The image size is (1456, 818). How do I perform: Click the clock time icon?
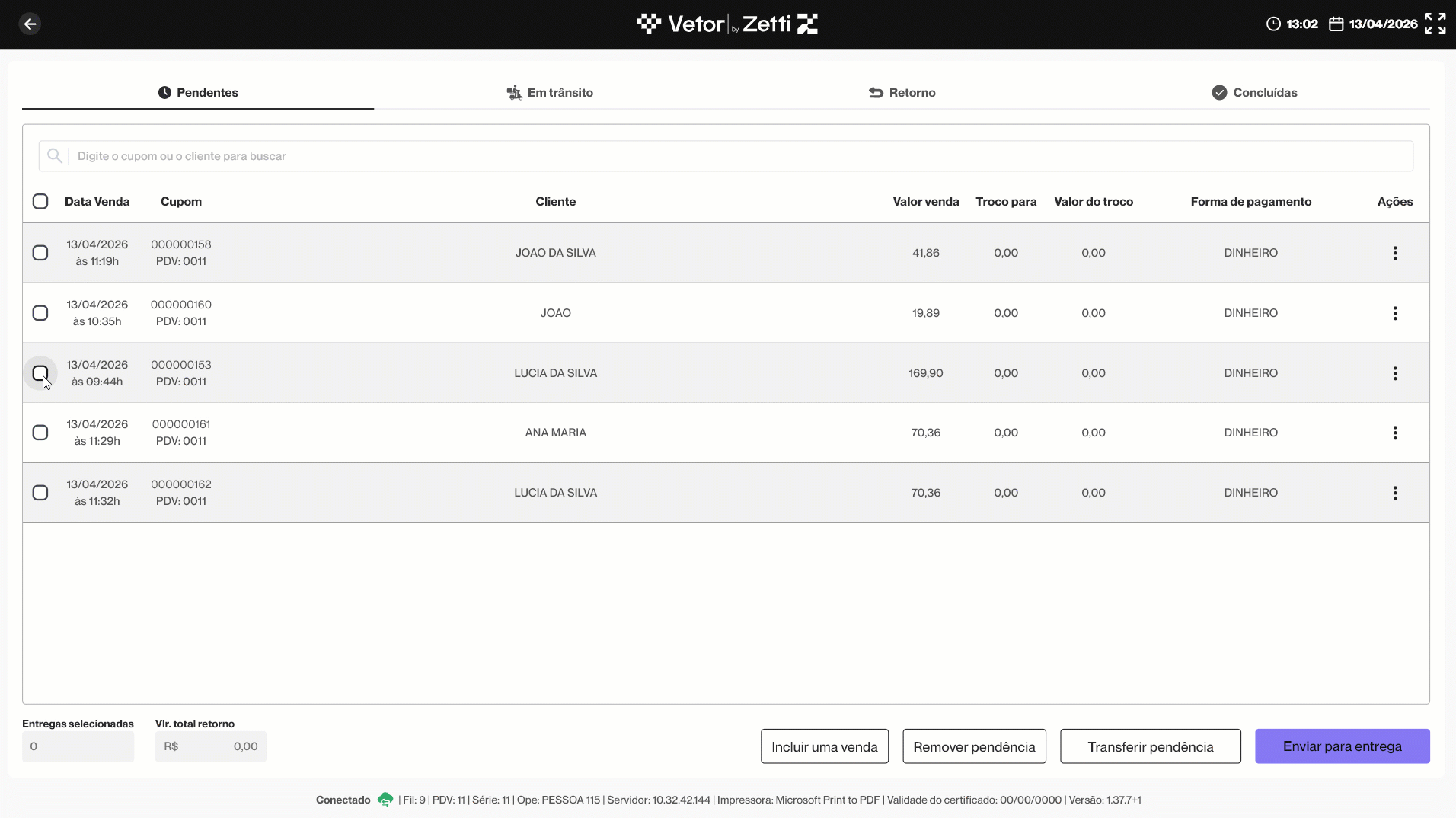pos(1273,24)
